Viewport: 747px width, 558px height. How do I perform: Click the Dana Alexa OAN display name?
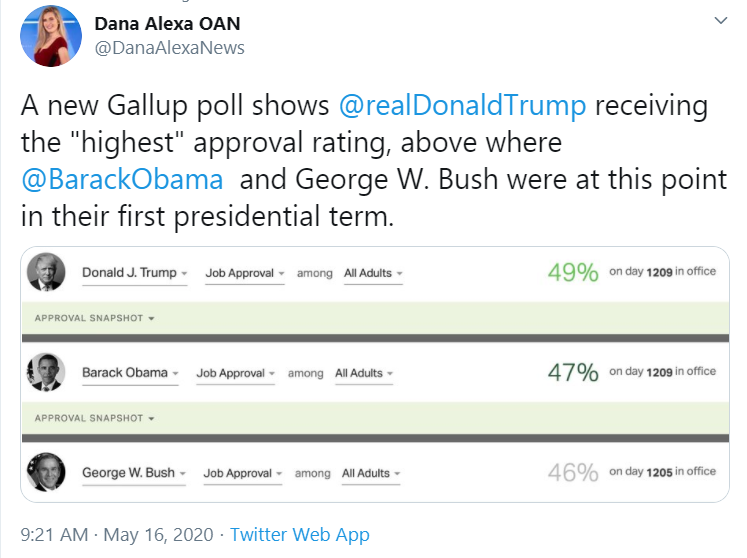tap(167, 23)
